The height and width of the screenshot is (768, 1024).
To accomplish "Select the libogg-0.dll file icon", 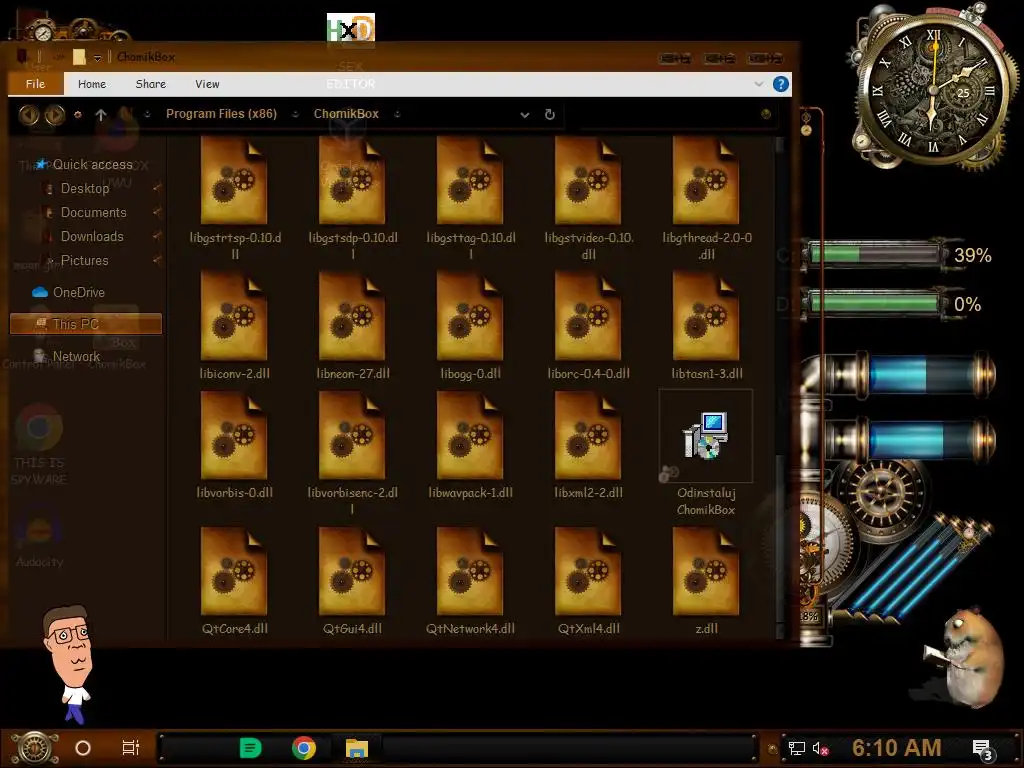I will point(470,316).
